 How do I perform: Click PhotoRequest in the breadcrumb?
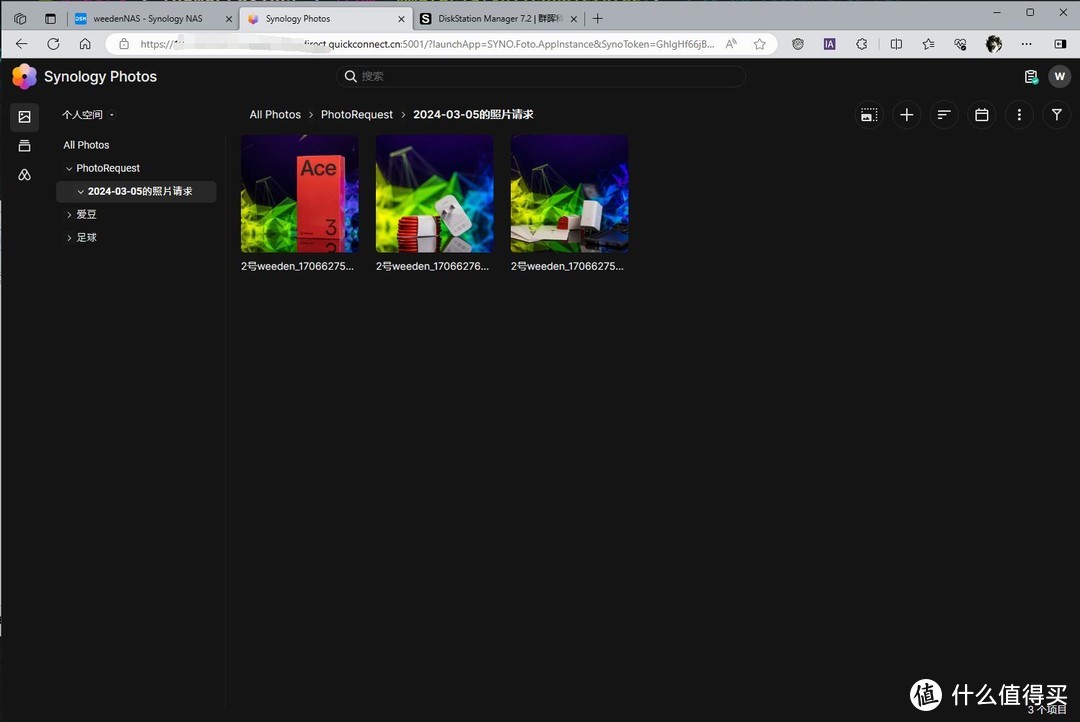(357, 114)
